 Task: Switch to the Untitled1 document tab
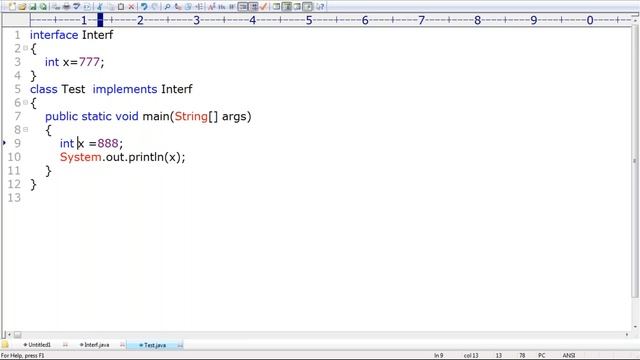tap(40, 345)
